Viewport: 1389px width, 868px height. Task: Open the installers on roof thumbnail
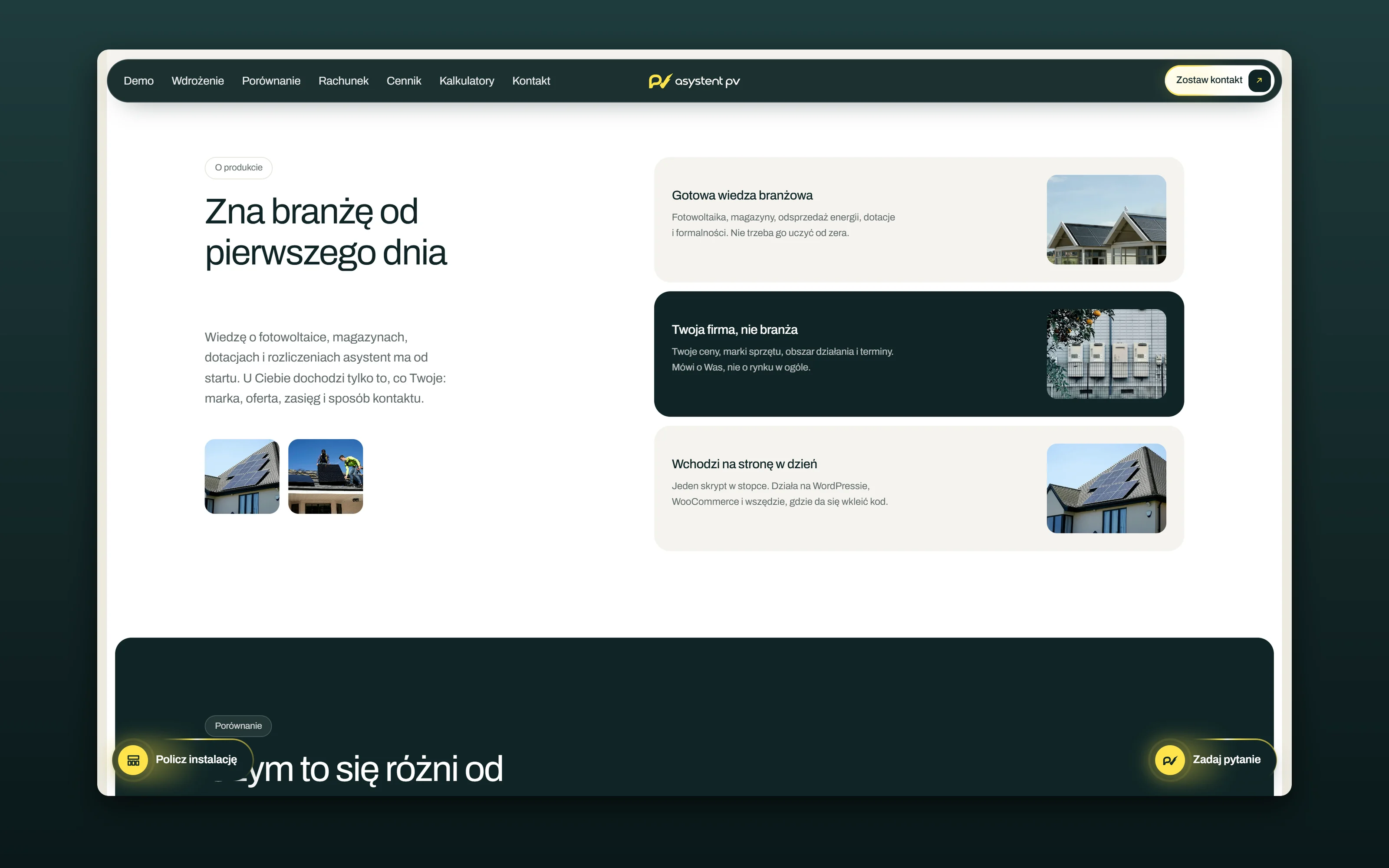coord(326,477)
